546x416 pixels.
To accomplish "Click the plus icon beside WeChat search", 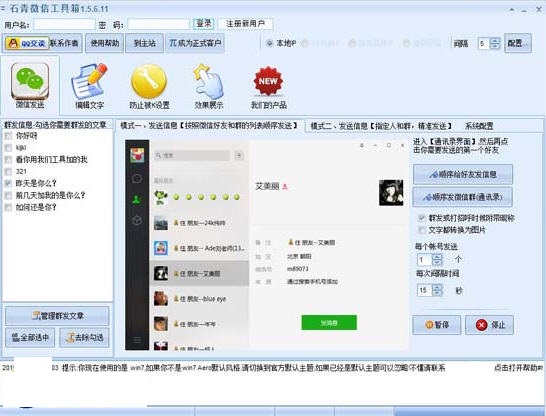I will tap(239, 155).
